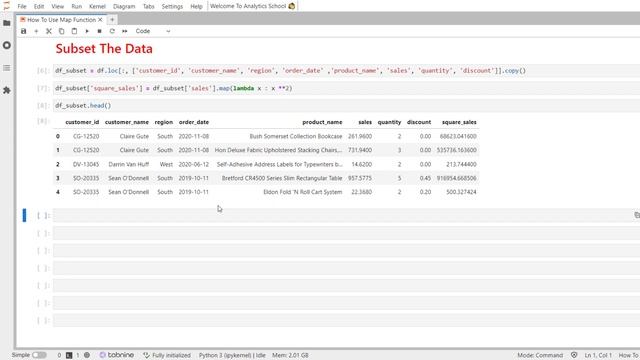Viewport: 640px width, 360px height.
Task: Click Python 3 (ipykernel) Idle kernel status
Action: point(232,356)
